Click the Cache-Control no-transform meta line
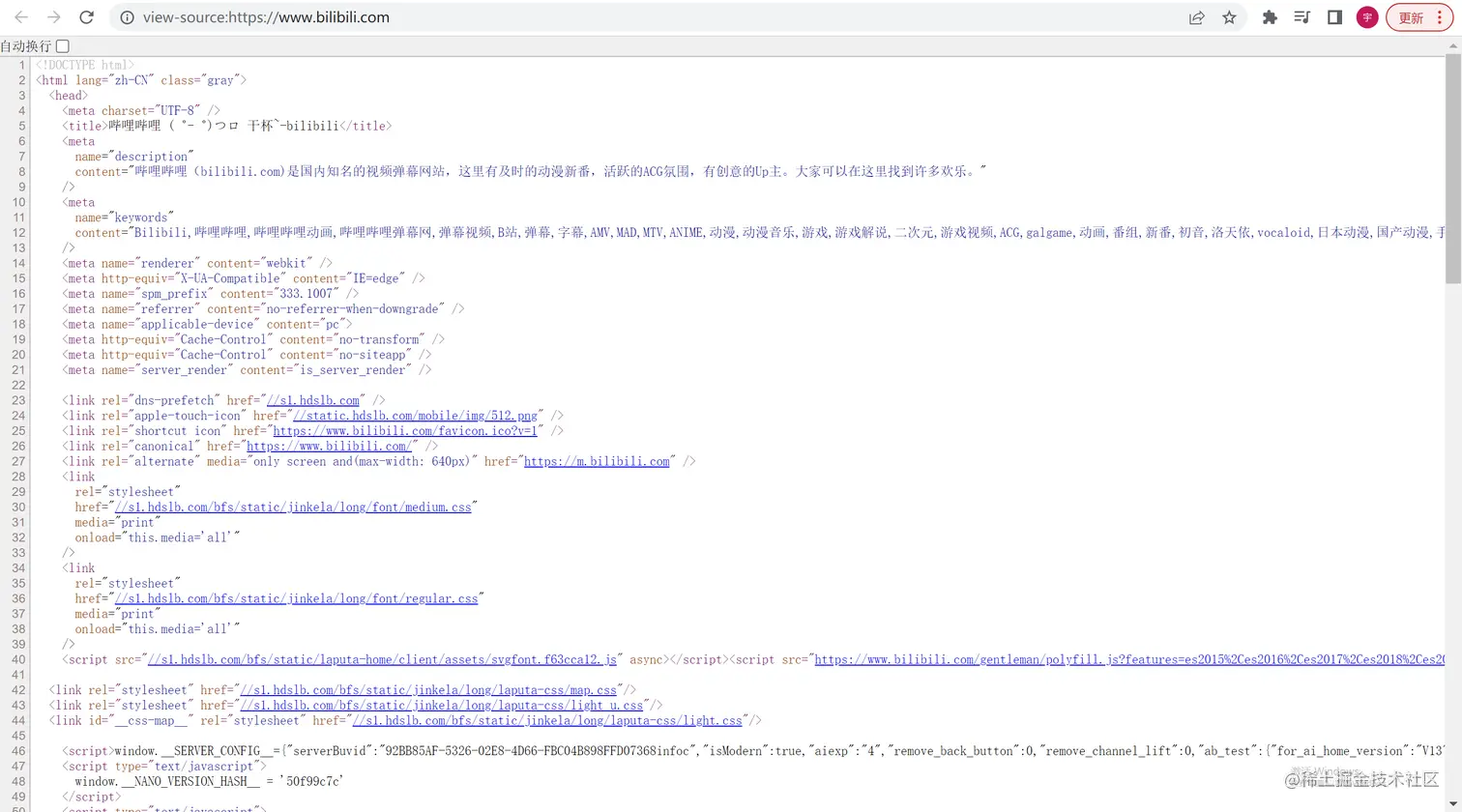Image resolution: width=1462 pixels, height=812 pixels. [x=253, y=339]
